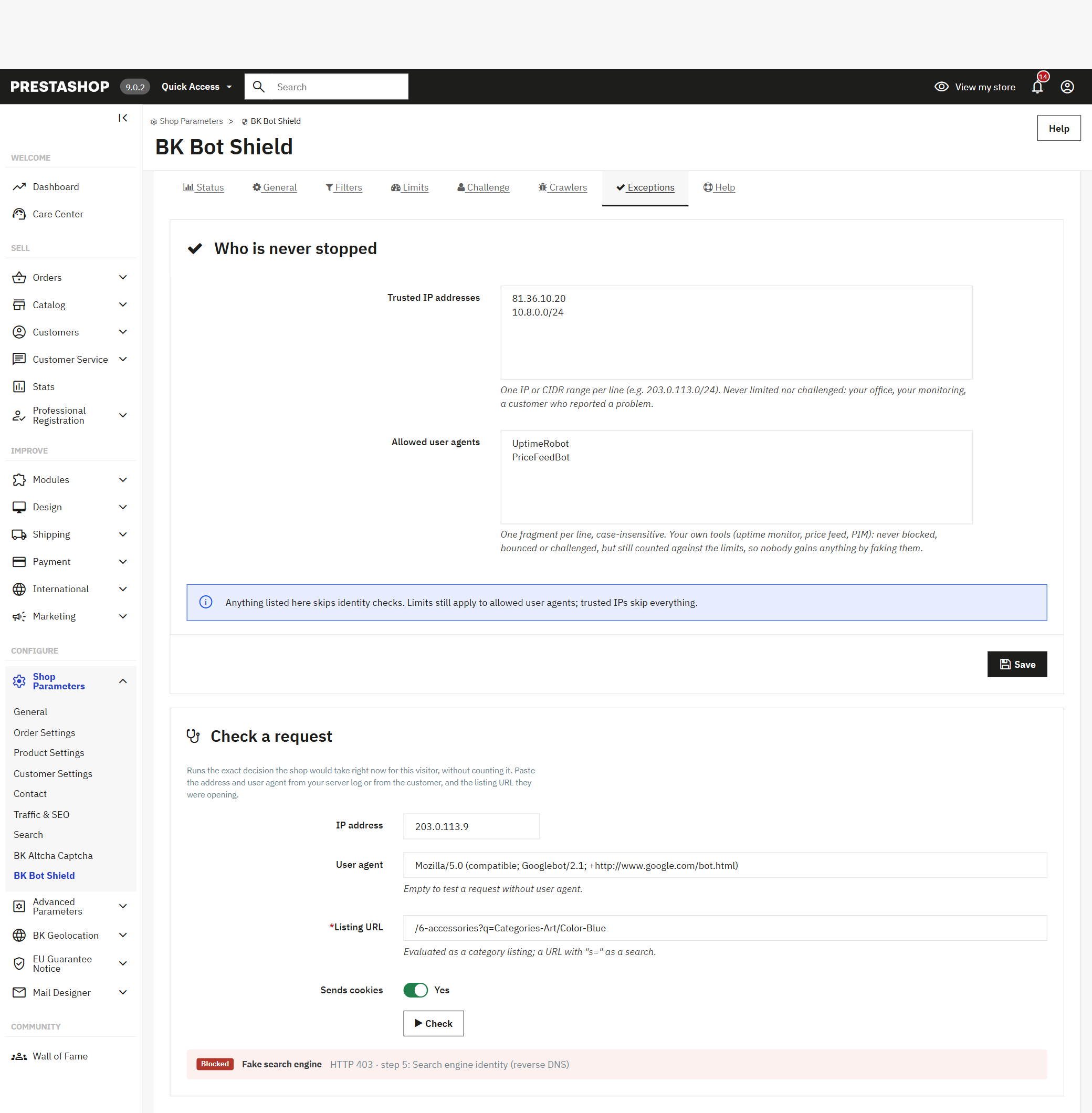1092x1113 pixels.
Task: Open Traffic & SEO submenu item
Action: pyautogui.click(x=41, y=815)
